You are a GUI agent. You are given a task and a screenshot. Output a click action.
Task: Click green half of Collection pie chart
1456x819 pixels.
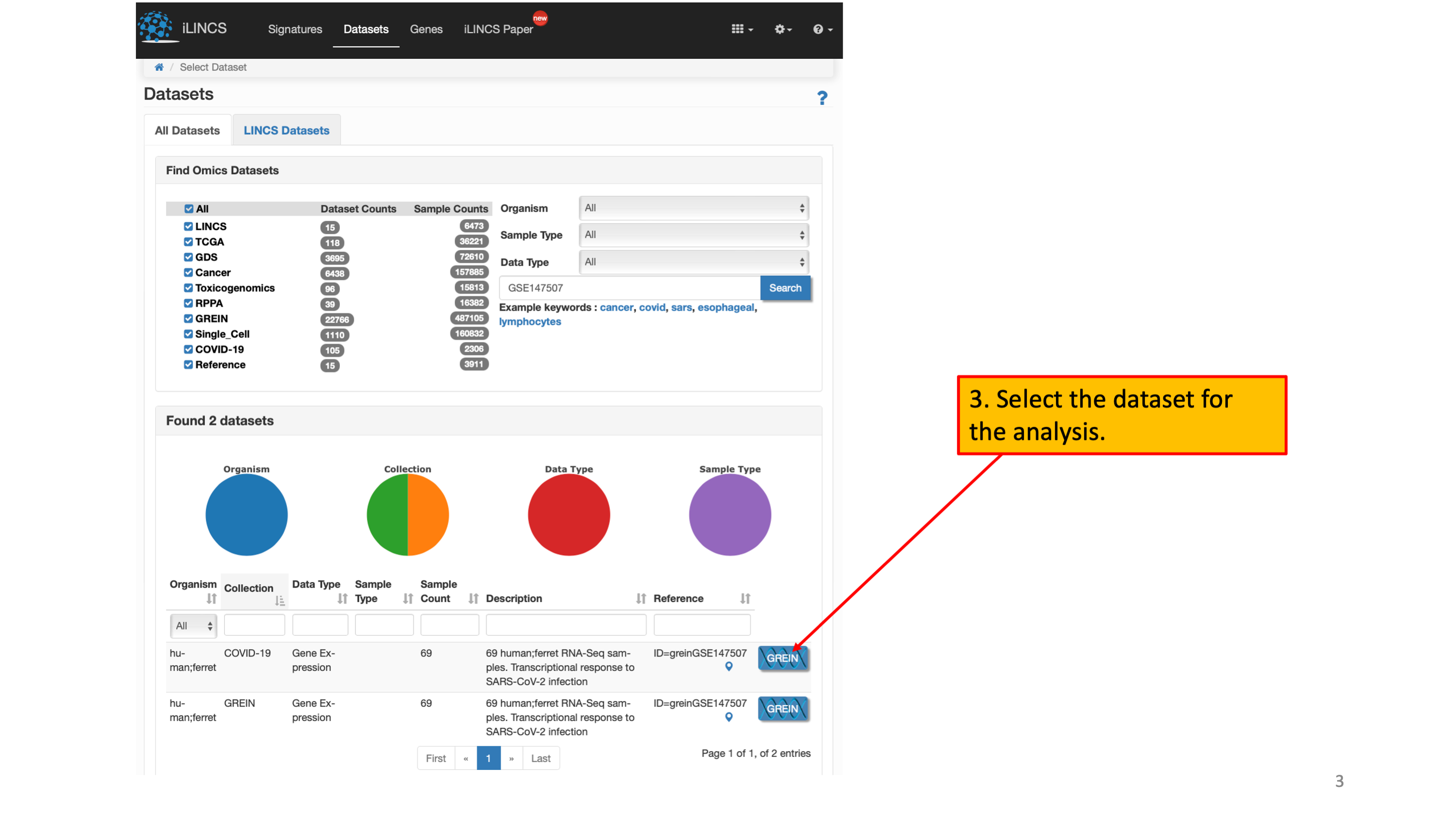click(x=387, y=514)
